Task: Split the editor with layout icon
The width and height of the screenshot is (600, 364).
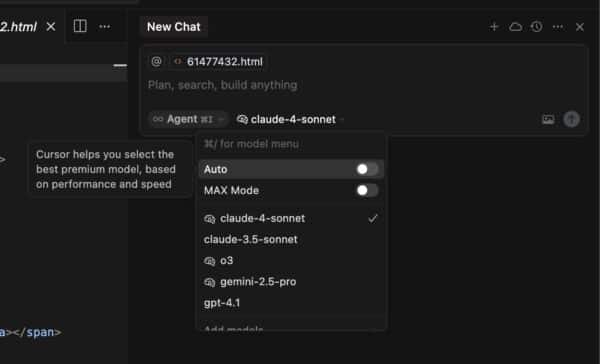Action: 80,26
